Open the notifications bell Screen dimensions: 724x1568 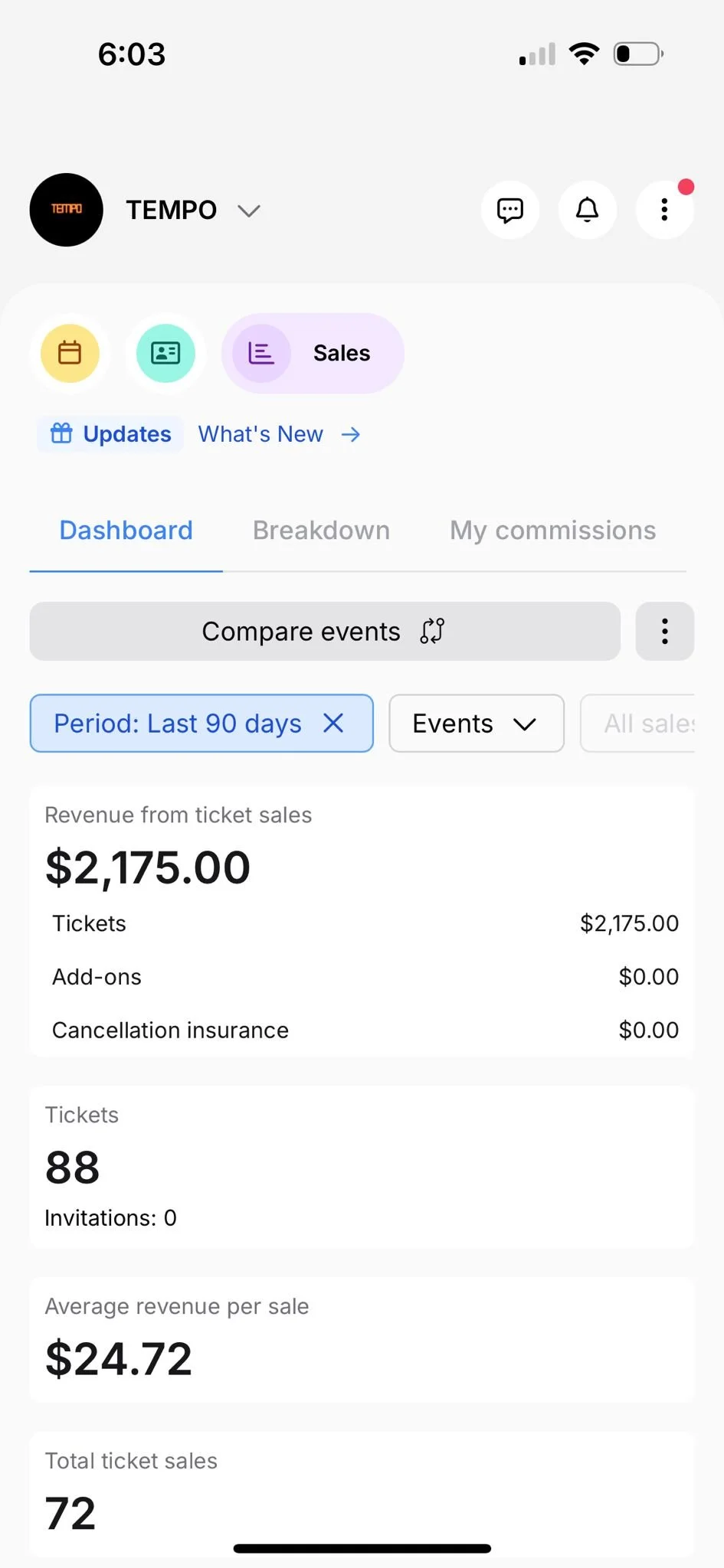click(587, 210)
